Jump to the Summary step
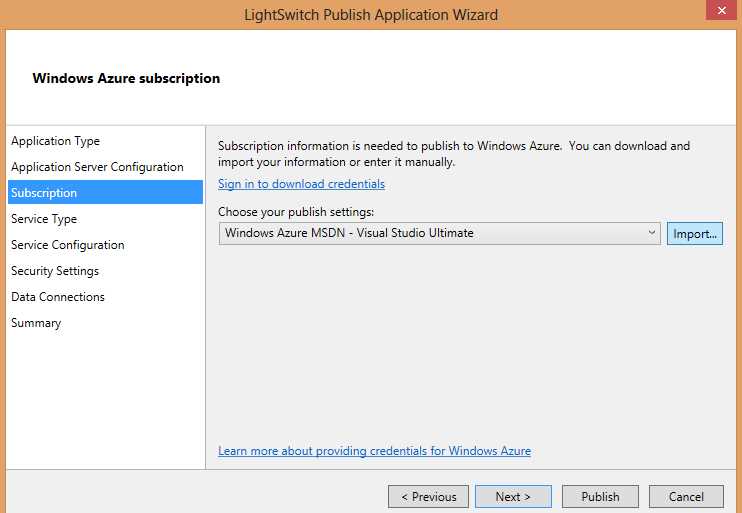 pos(36,323)
